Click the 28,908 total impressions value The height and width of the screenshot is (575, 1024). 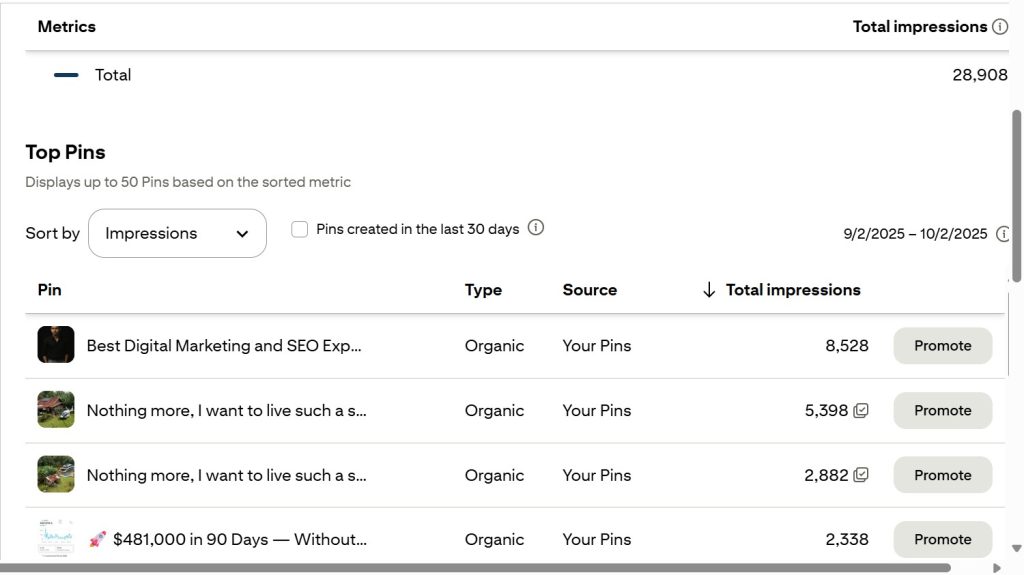click(980, 75)
